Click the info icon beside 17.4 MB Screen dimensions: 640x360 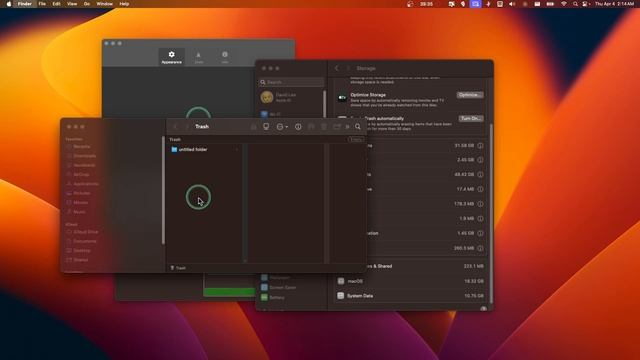480,189
